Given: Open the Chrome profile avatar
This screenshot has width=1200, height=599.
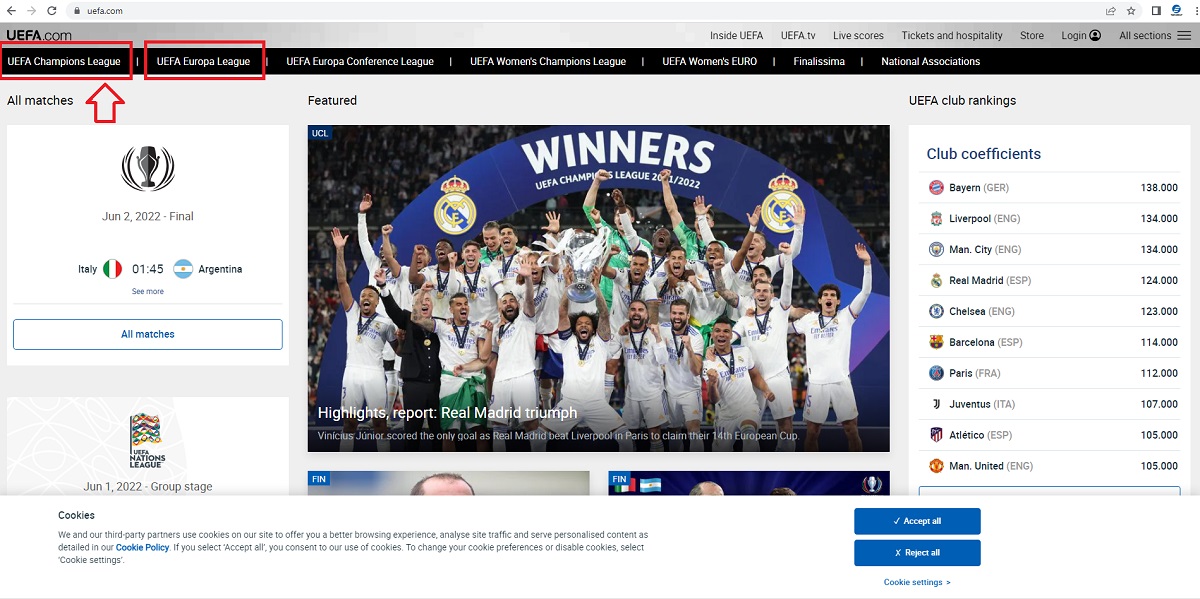Looking at the screenshot, I should 1177,10.
